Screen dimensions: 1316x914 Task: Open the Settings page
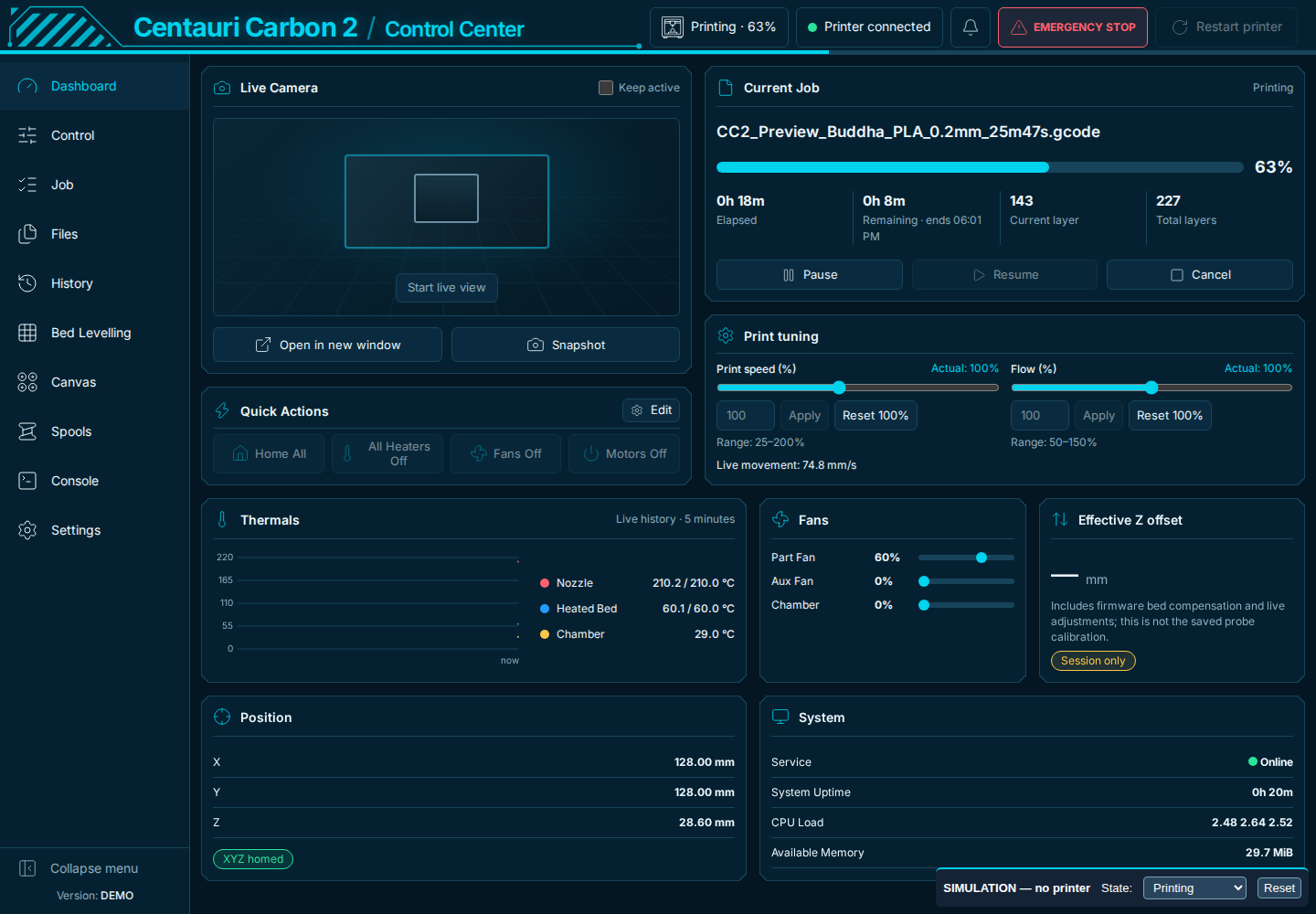[95, 530]
